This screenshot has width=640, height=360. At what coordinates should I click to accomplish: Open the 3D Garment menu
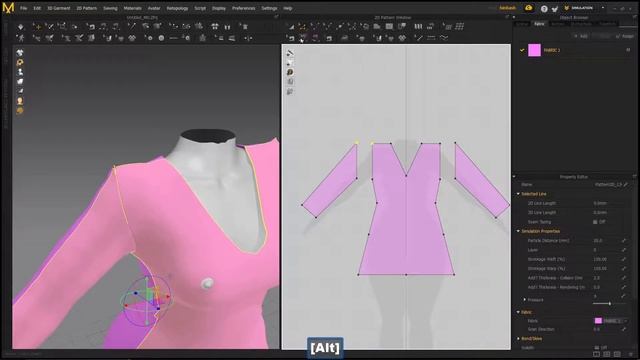(59, 8)
